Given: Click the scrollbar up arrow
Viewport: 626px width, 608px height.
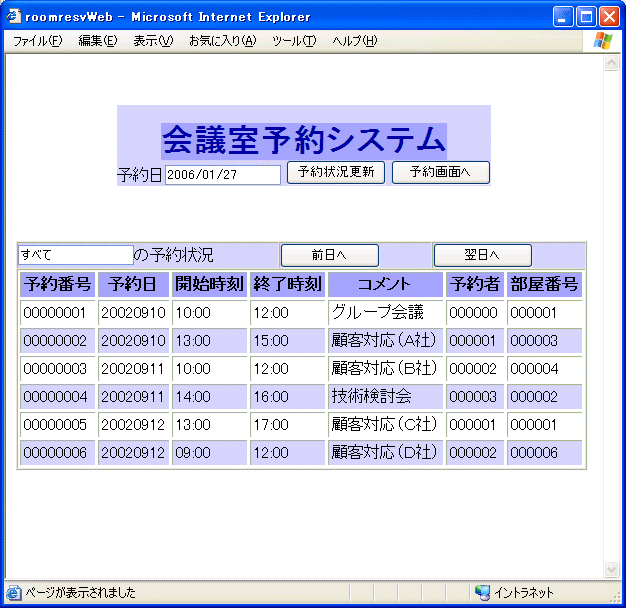Looking at the screenshot, I should tap(612, 63).
